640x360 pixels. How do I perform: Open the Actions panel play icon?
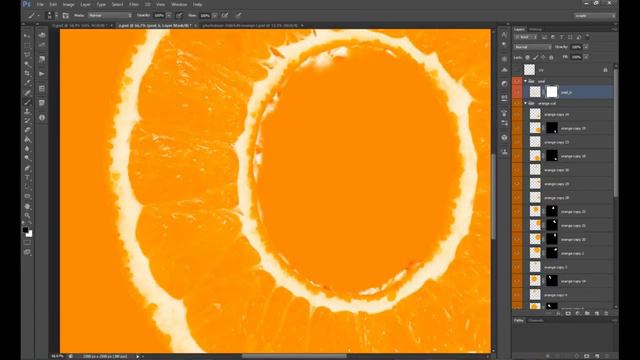(42, 74)
